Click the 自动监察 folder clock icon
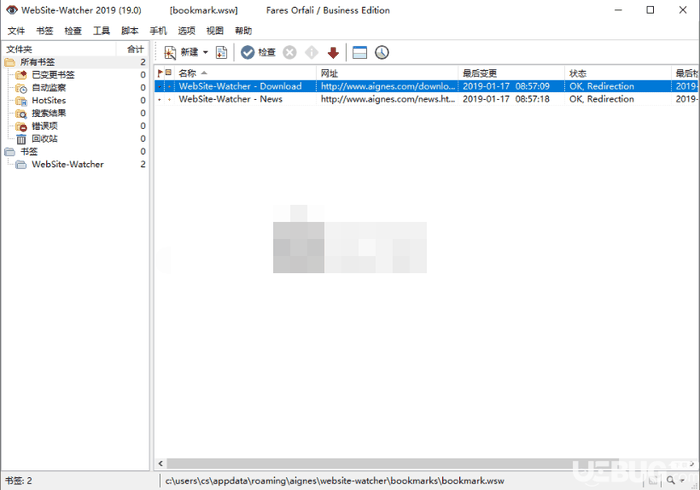 coord(21,88)
